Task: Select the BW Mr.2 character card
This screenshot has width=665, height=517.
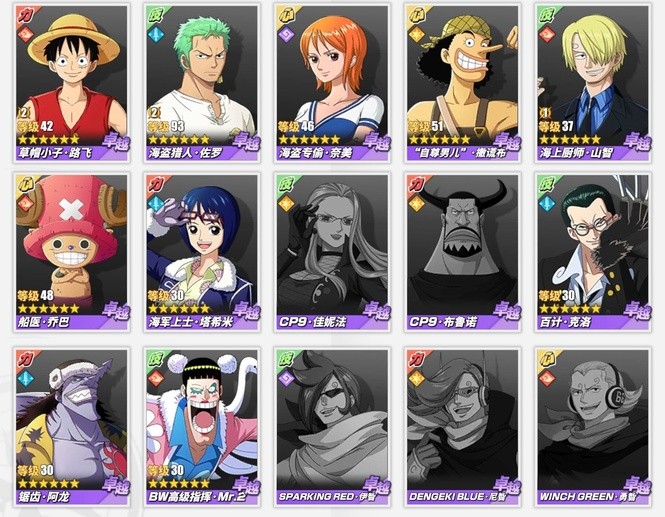Action: pyautogui.click(x=202, y=427)
